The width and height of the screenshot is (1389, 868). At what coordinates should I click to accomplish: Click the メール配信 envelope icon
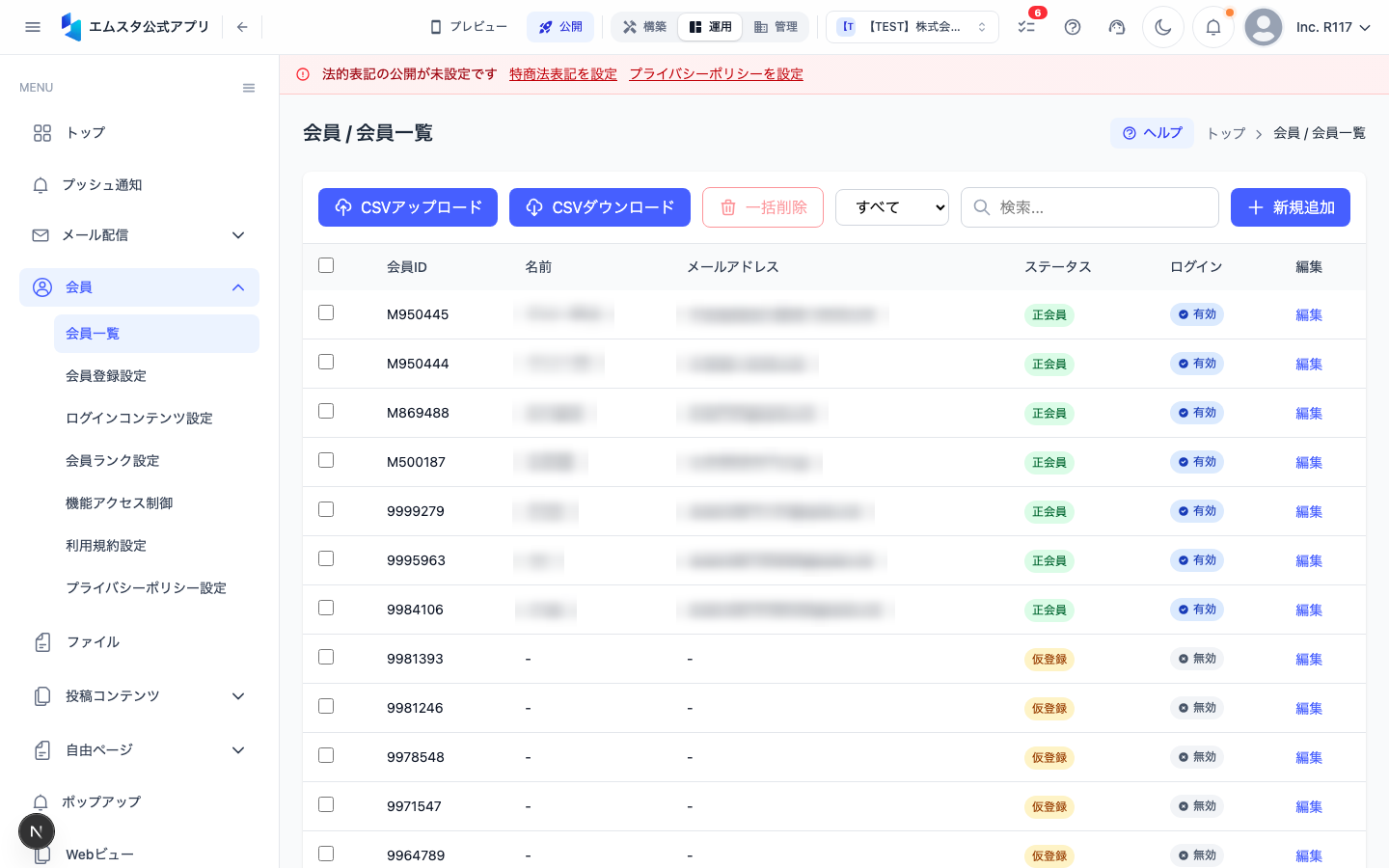tap(41, 235)
